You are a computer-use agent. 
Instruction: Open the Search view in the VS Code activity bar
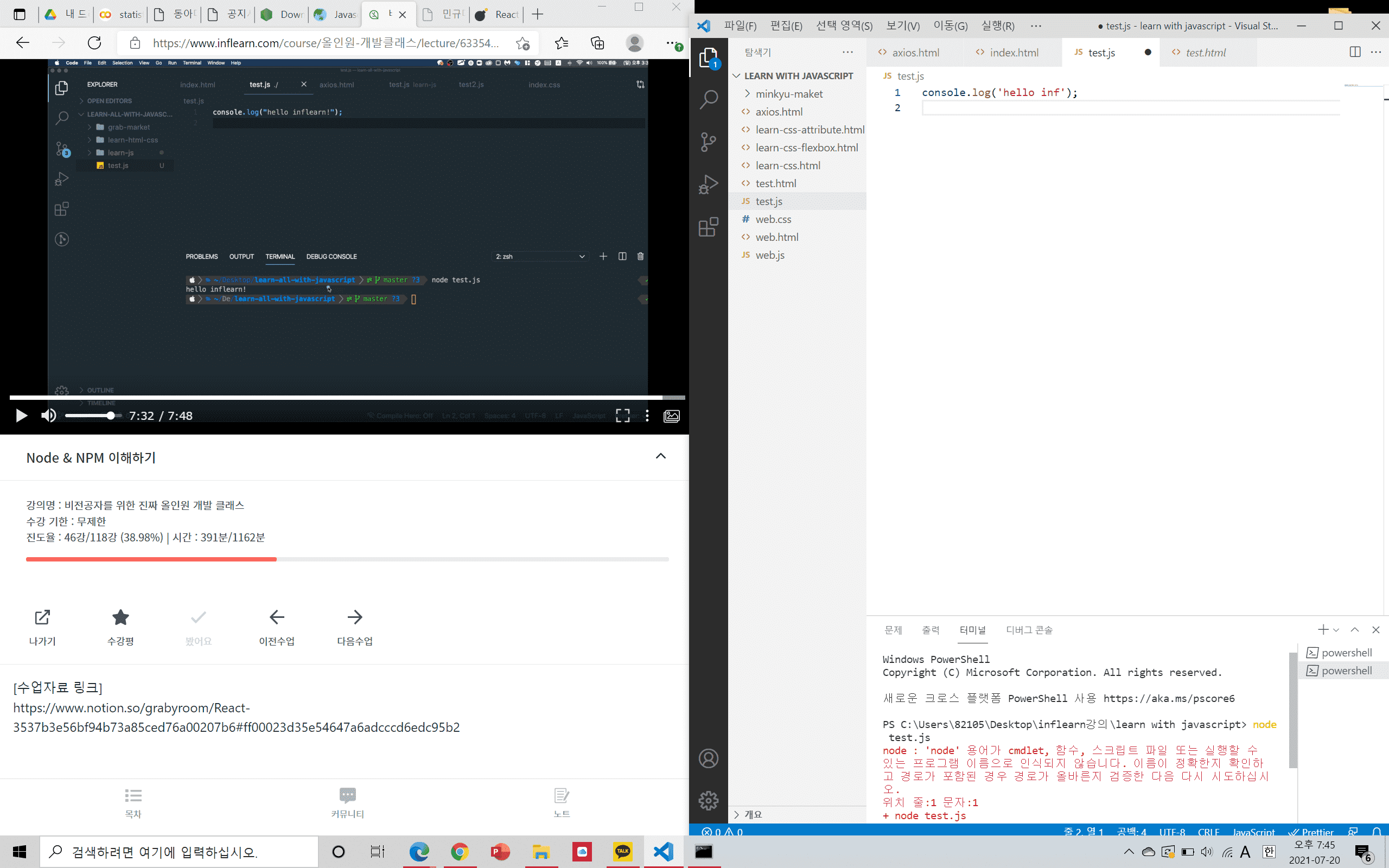[x=709, y=100]
